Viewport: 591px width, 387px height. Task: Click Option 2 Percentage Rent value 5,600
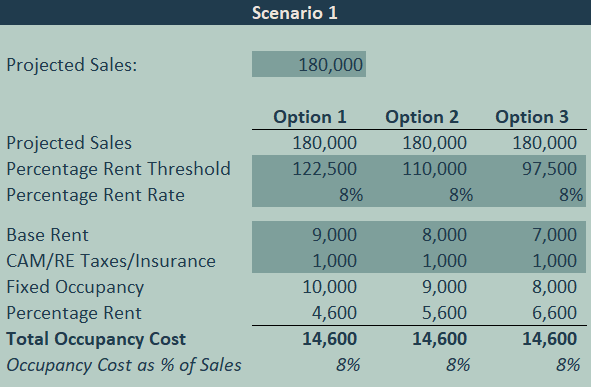[444, 313]
